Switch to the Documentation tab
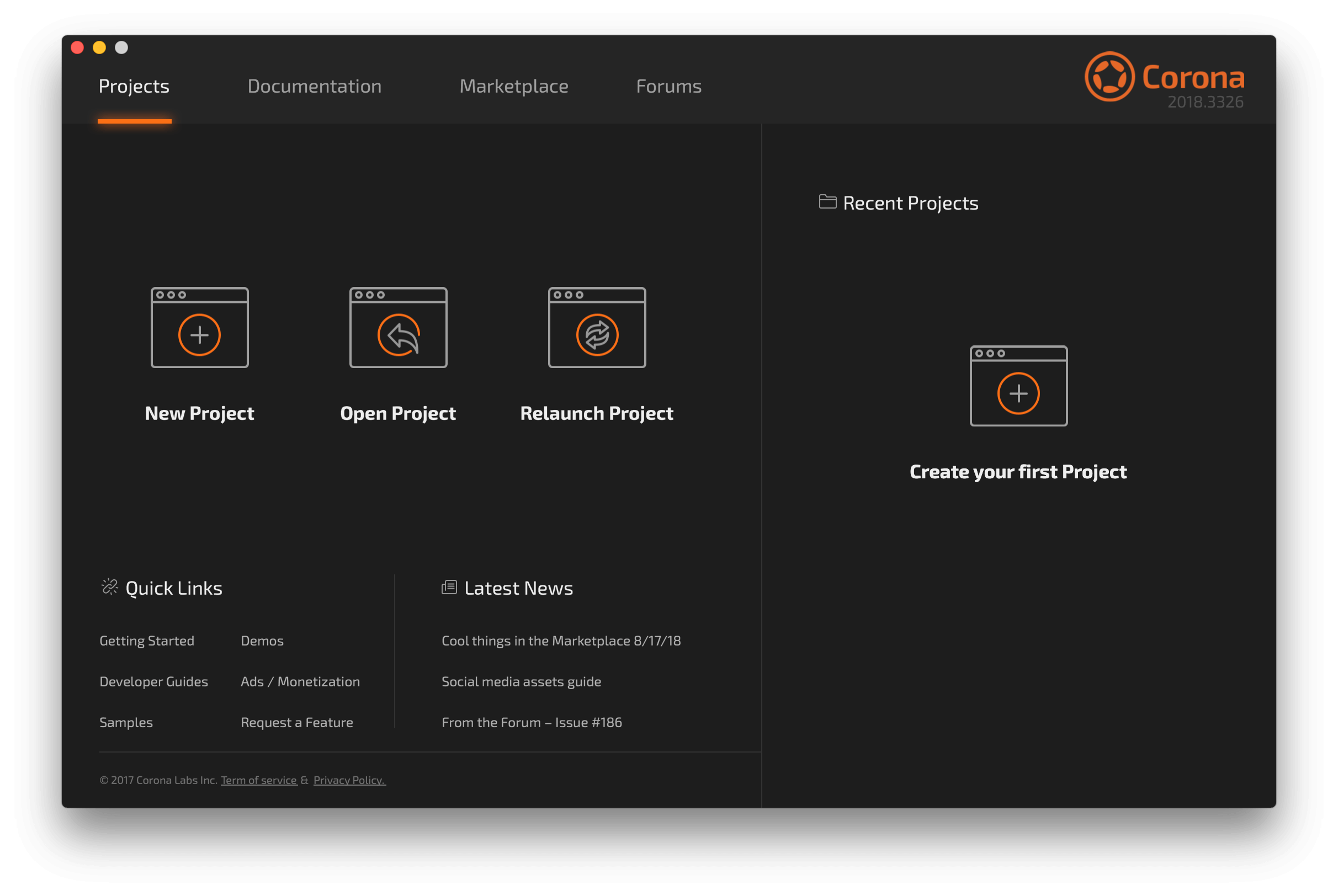This screenshot has height=896, width=1338. coord(315,86)
